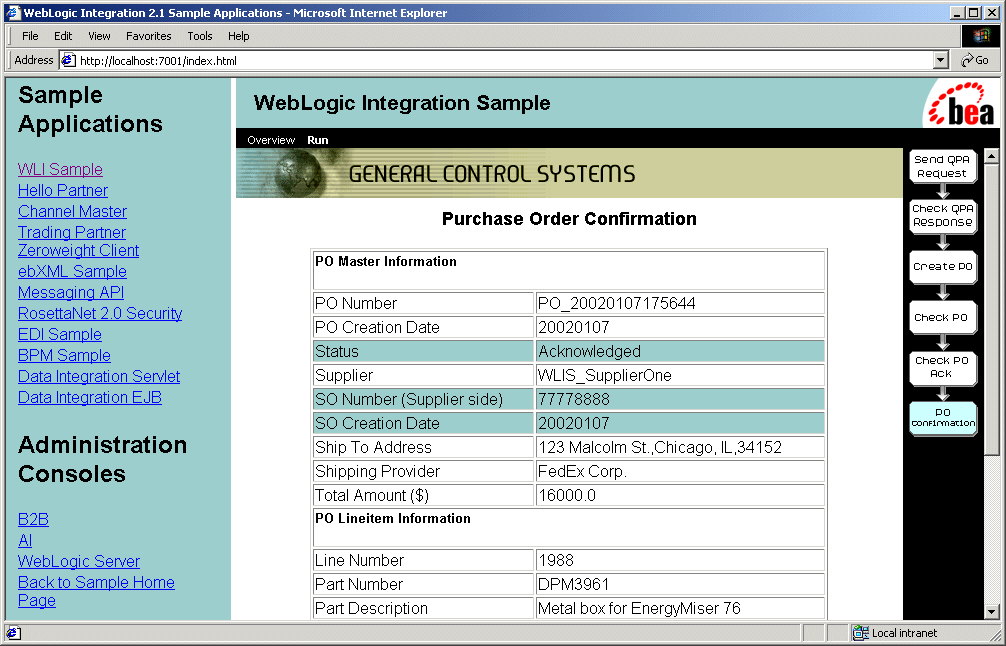Open the Tools menu
The image size is (1006, 646).
pos(200,36)
